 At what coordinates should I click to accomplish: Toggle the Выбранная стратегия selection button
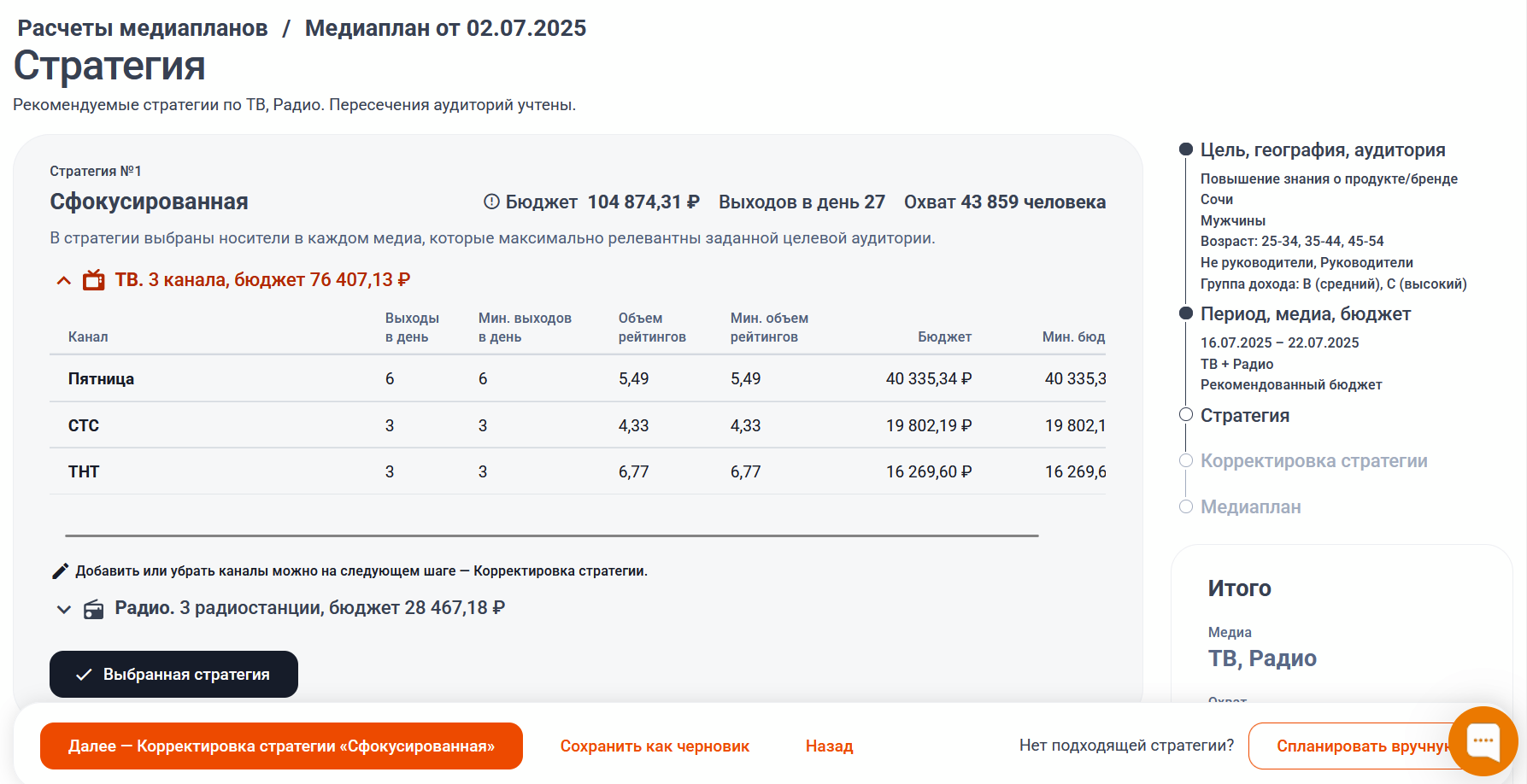click(x=173, y=675)
